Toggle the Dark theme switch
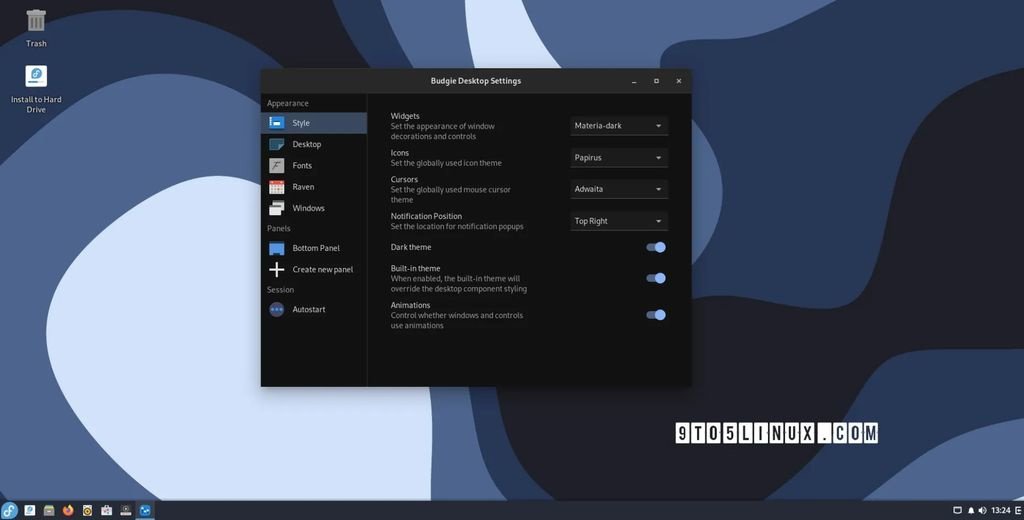The image size is (1024, 520). (656, 247)
